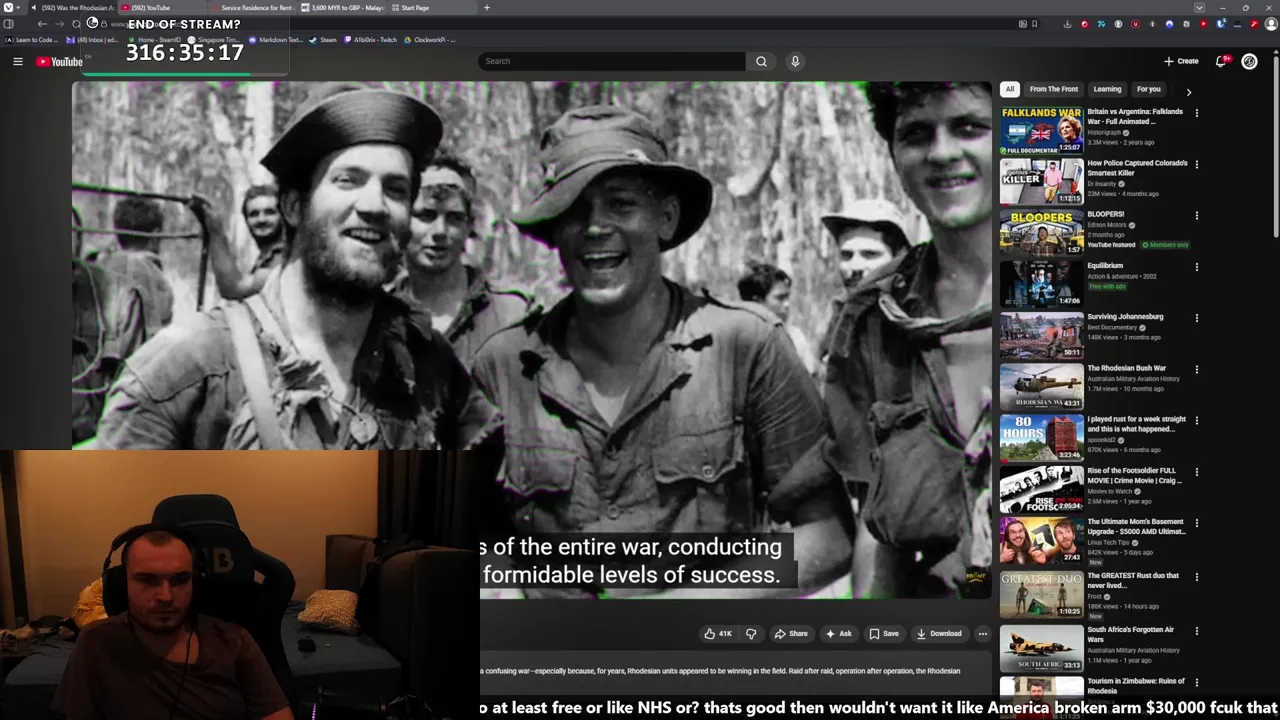
Task: Open the YouTube guide hamburger menu
Action: (x=17, y=62)
